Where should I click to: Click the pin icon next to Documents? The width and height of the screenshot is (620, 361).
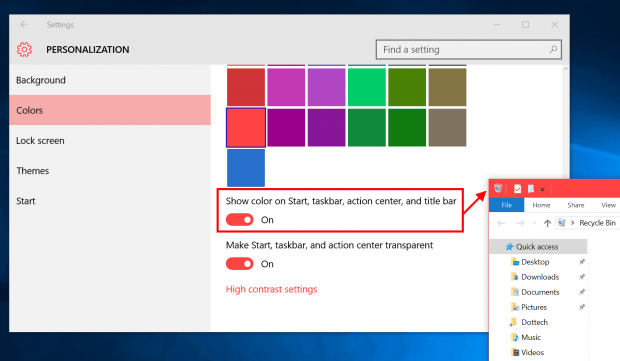point(582,292)
